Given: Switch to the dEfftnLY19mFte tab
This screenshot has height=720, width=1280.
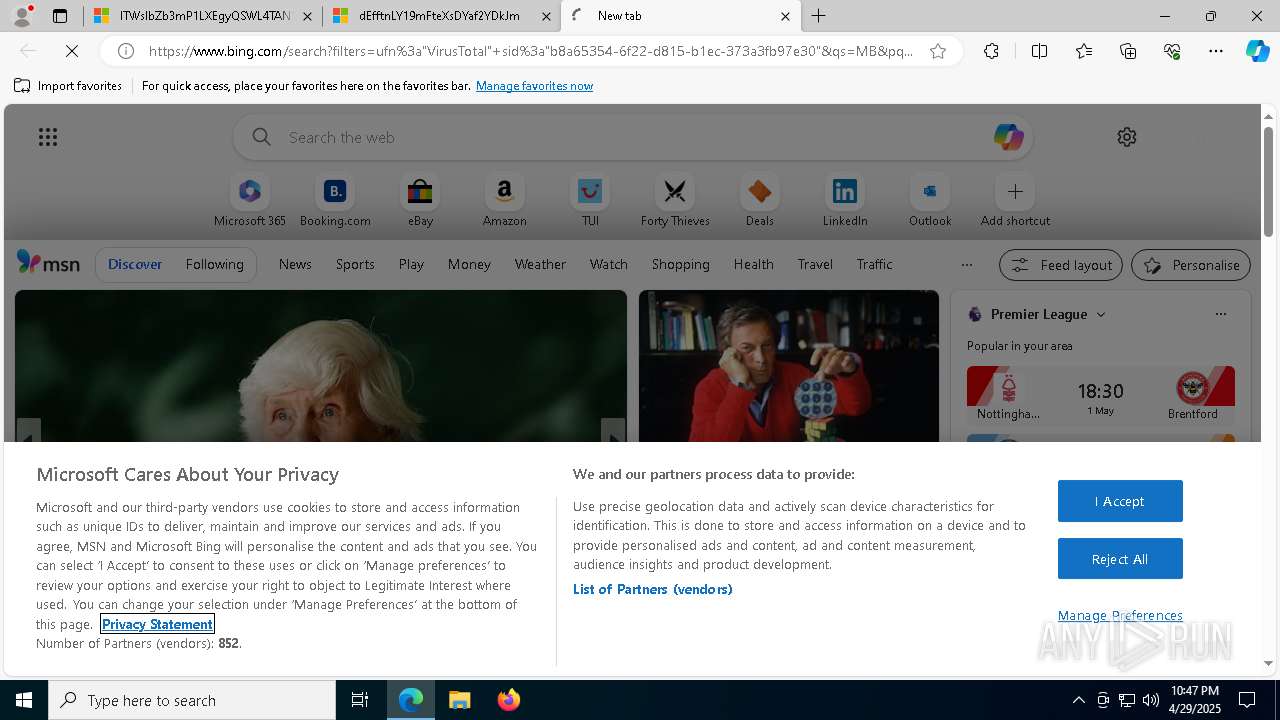Looking at the screenshot, I should (x=442, y=16).
